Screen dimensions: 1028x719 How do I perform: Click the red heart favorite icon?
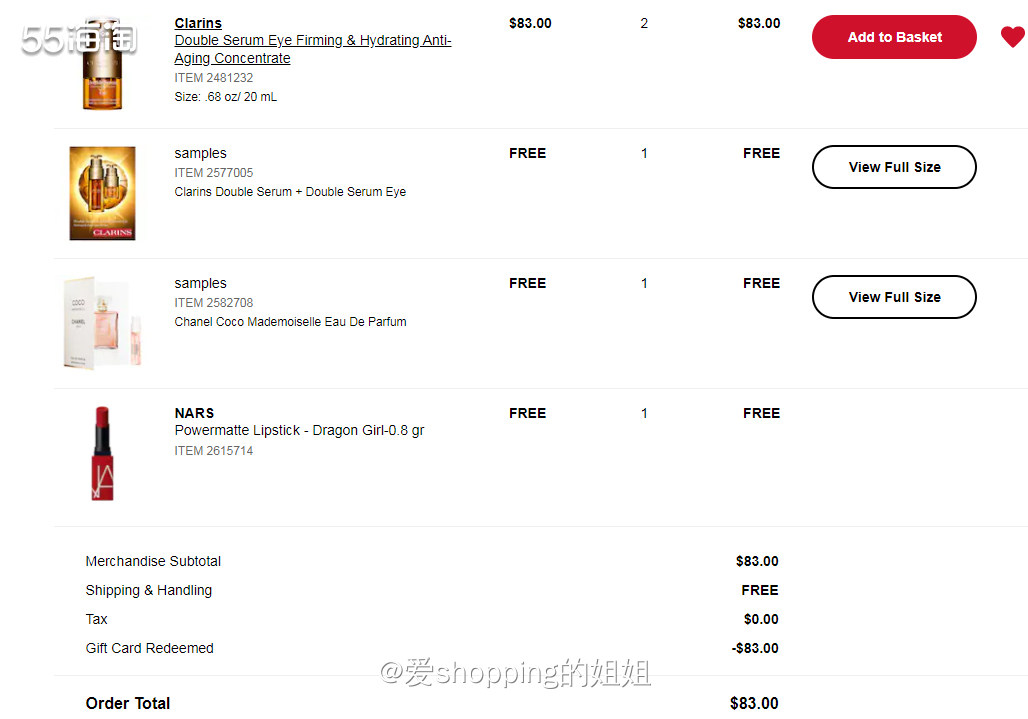1012,37
